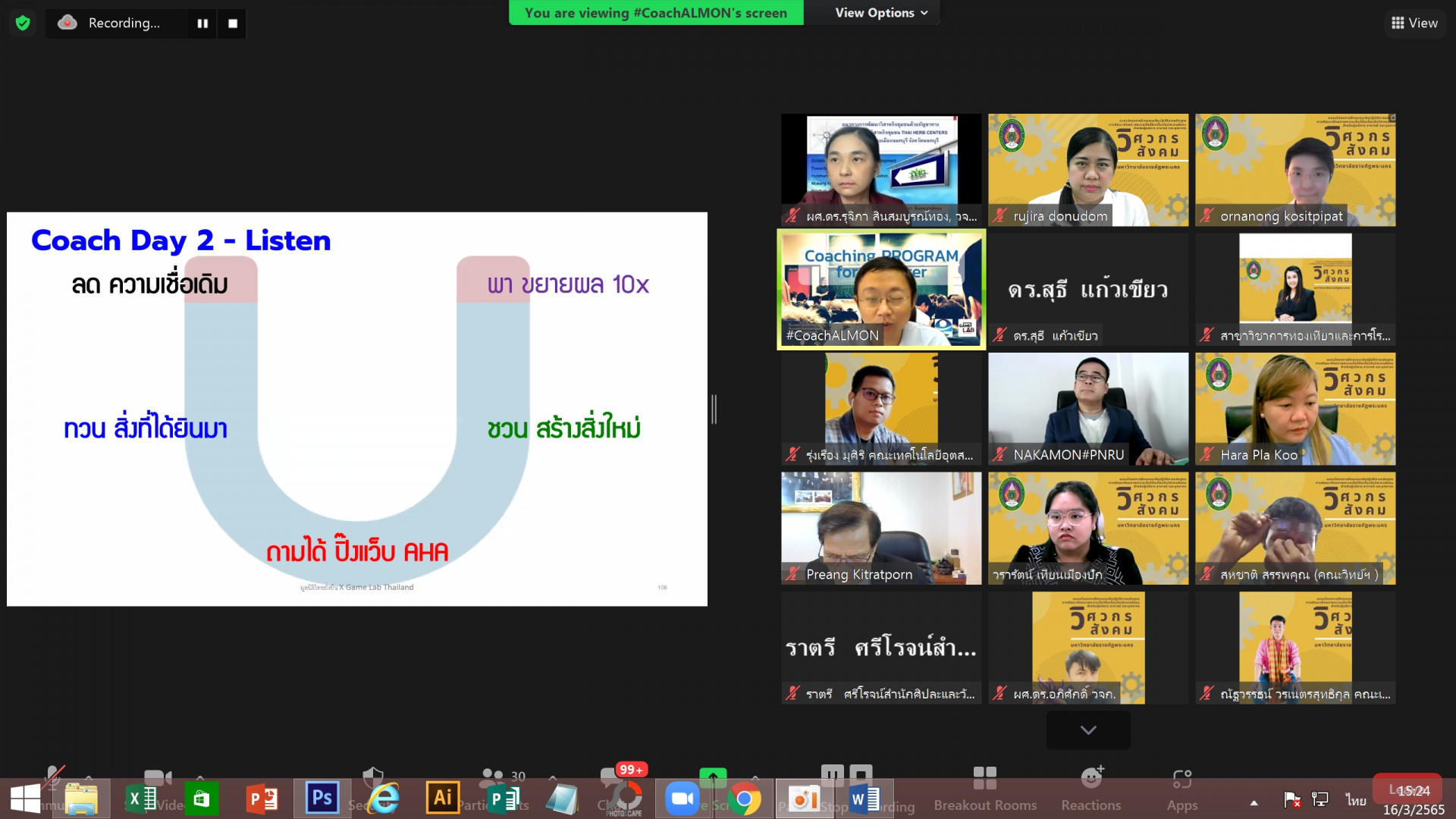Expand participants options caret
The height and width of the screenshot is (819, 1456).
552,778
